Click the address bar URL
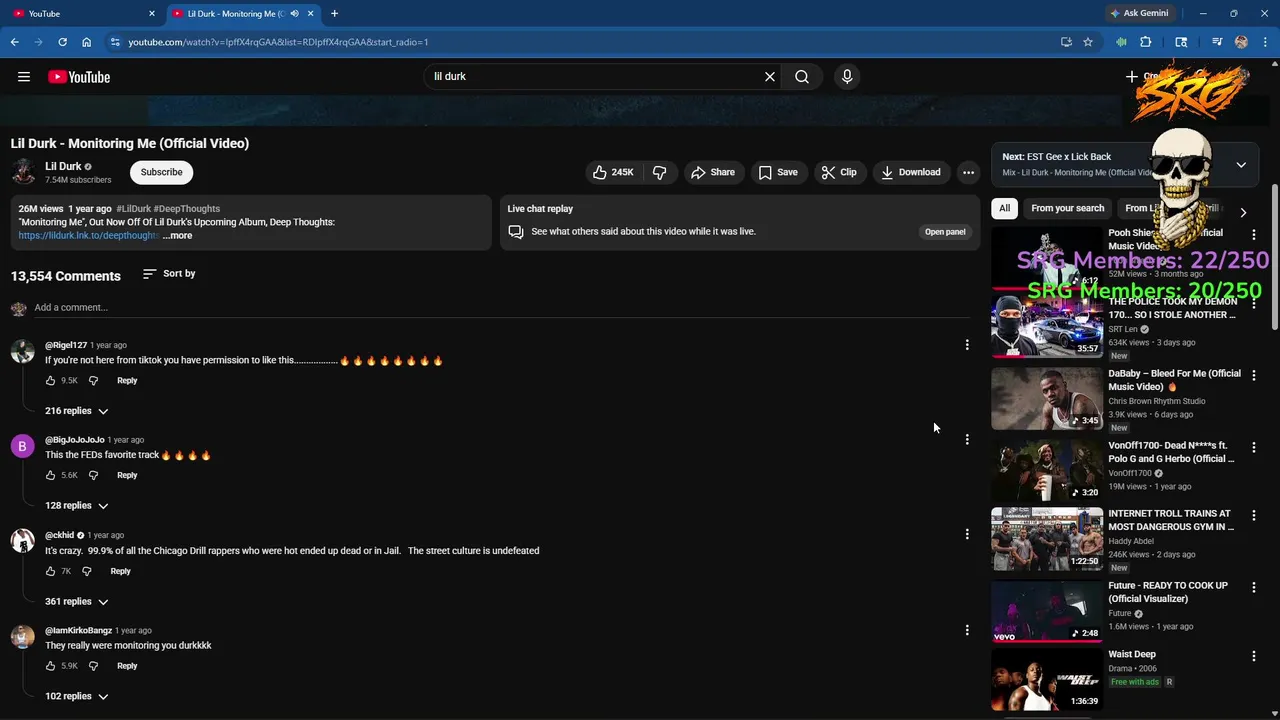Screen dimensions: 1280x720 tap(278, 42)
